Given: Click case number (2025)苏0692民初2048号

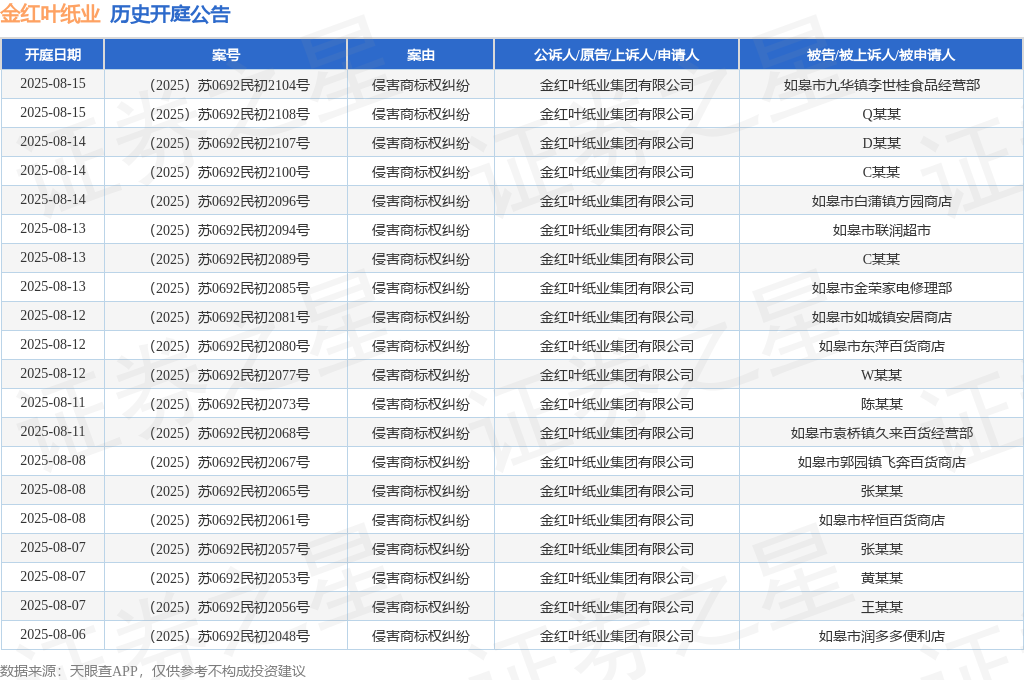Looking at the screenshot, I should point(226,636).
